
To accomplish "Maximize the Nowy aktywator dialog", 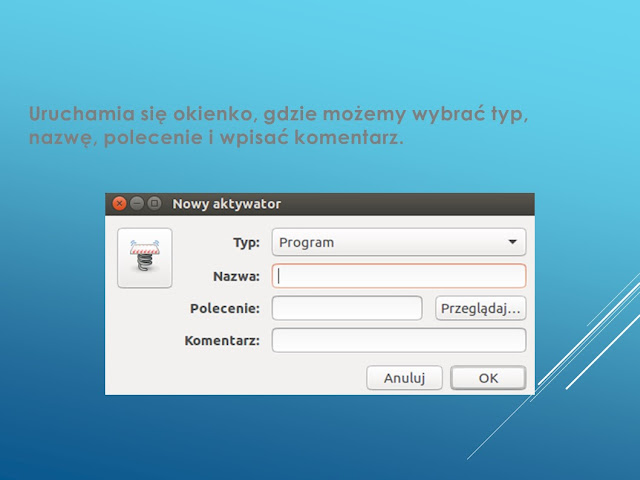I will [154, 203].
